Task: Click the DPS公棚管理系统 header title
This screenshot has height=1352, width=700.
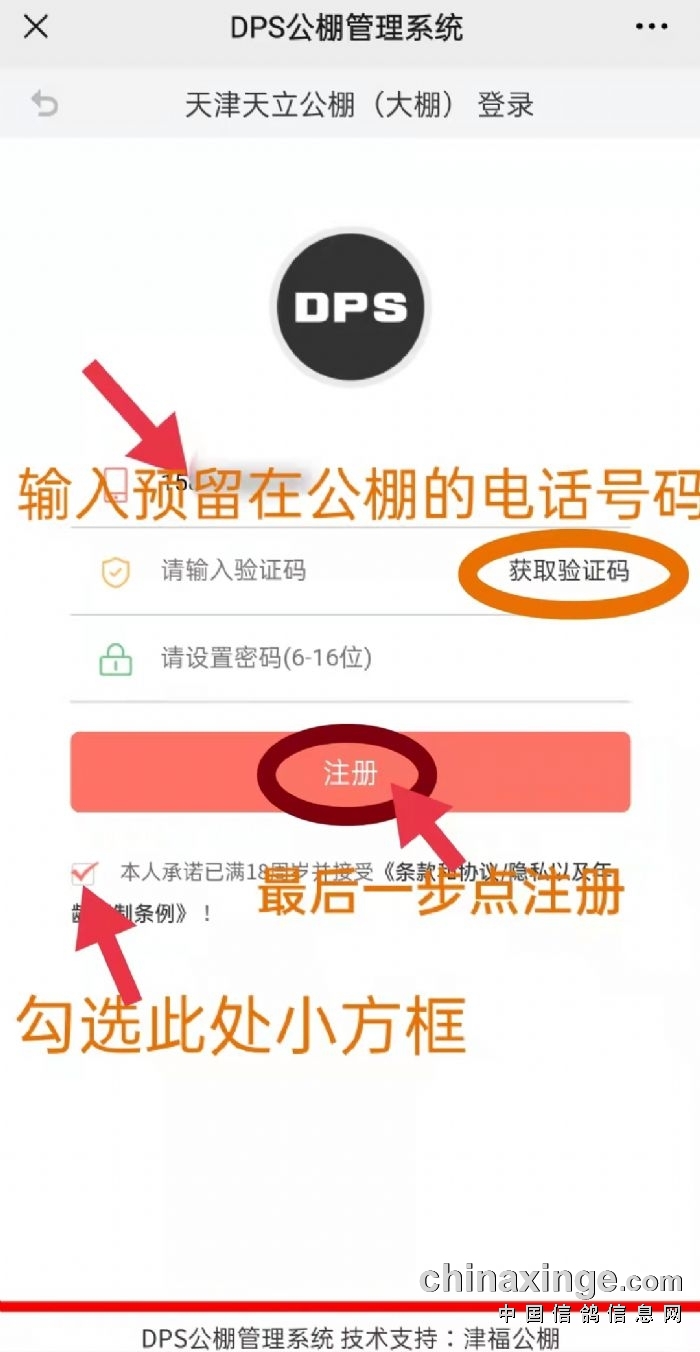Action: [347, 28]
